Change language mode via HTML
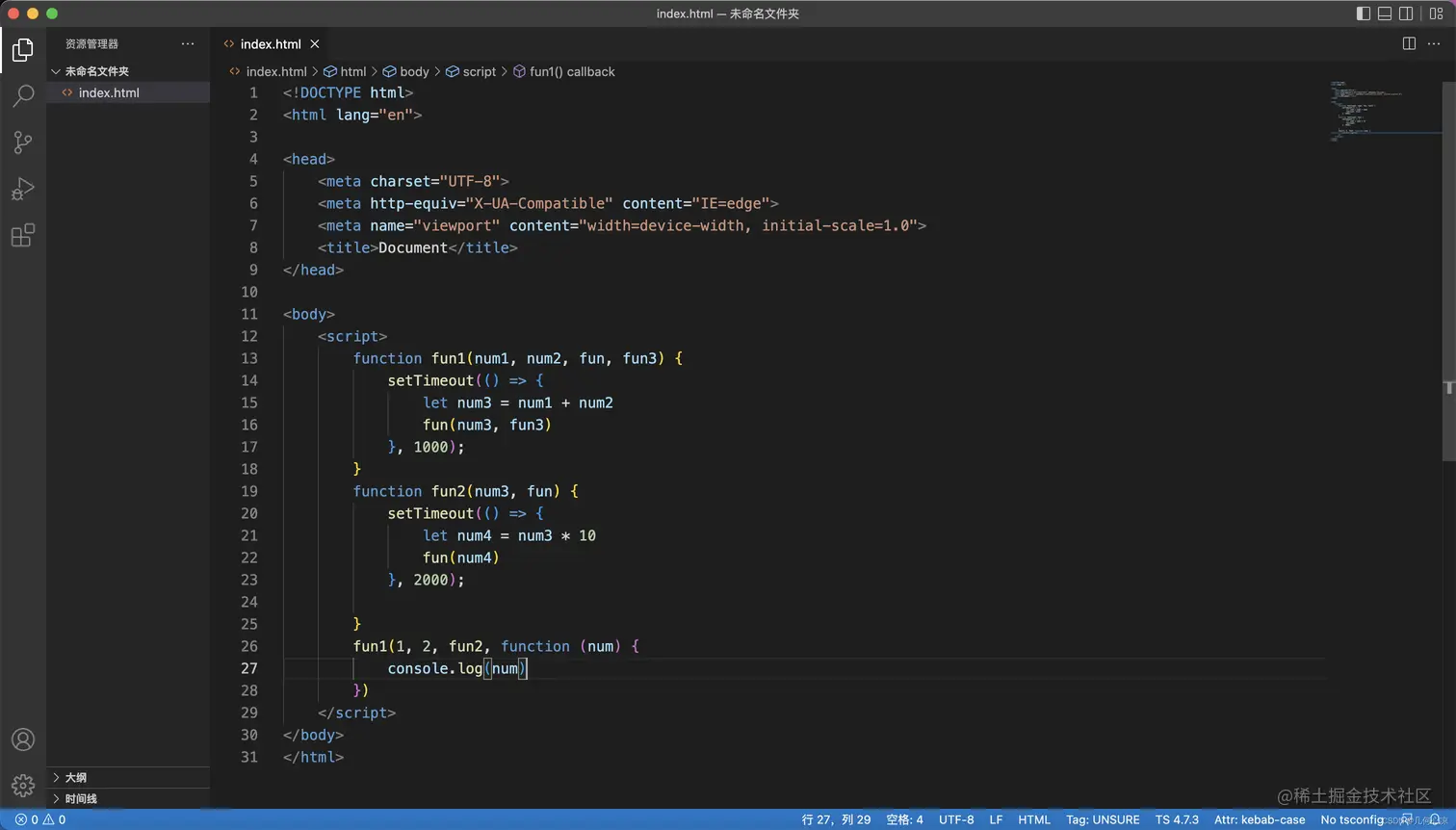Screen dimensions: 1456x830 point(1034,819)
